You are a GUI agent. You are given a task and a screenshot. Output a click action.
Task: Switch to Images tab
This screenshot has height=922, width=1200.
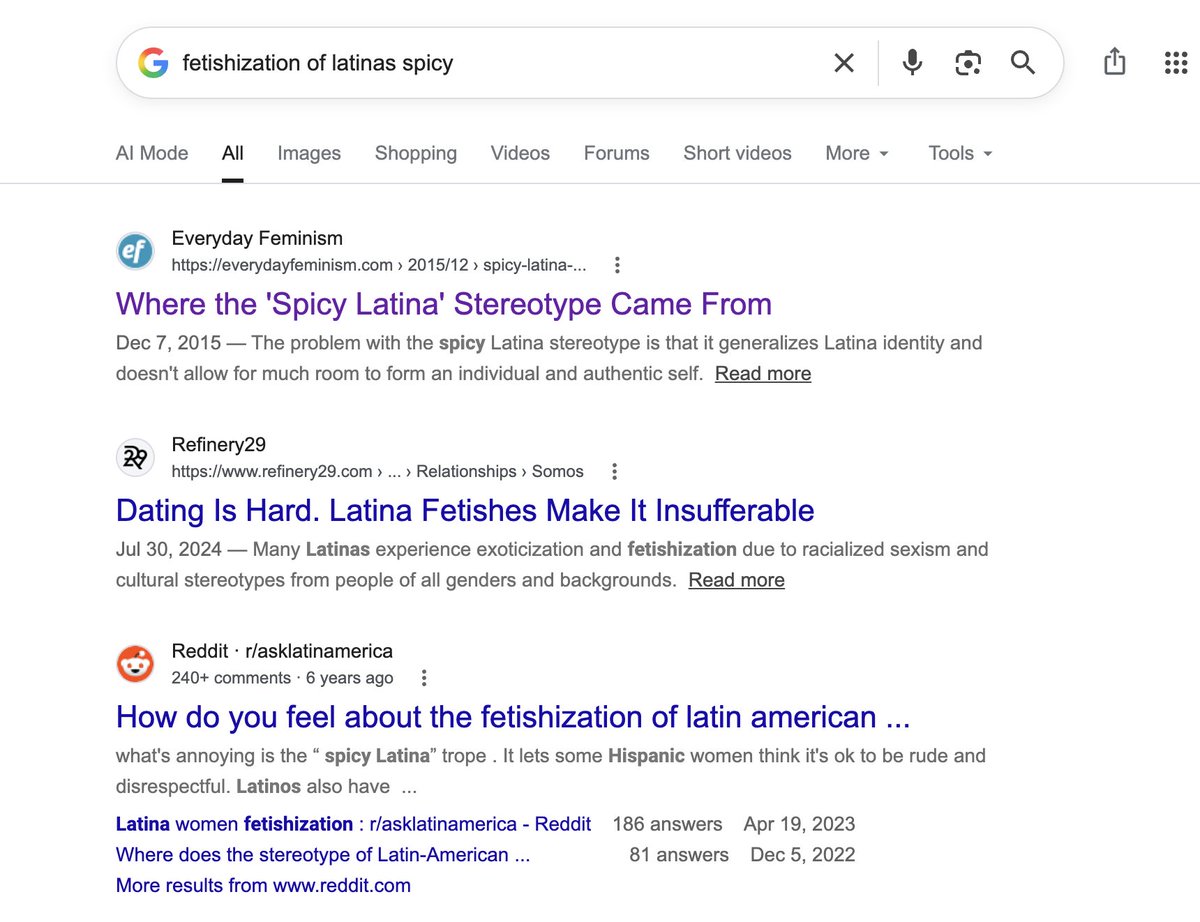(x=309, y=153)
